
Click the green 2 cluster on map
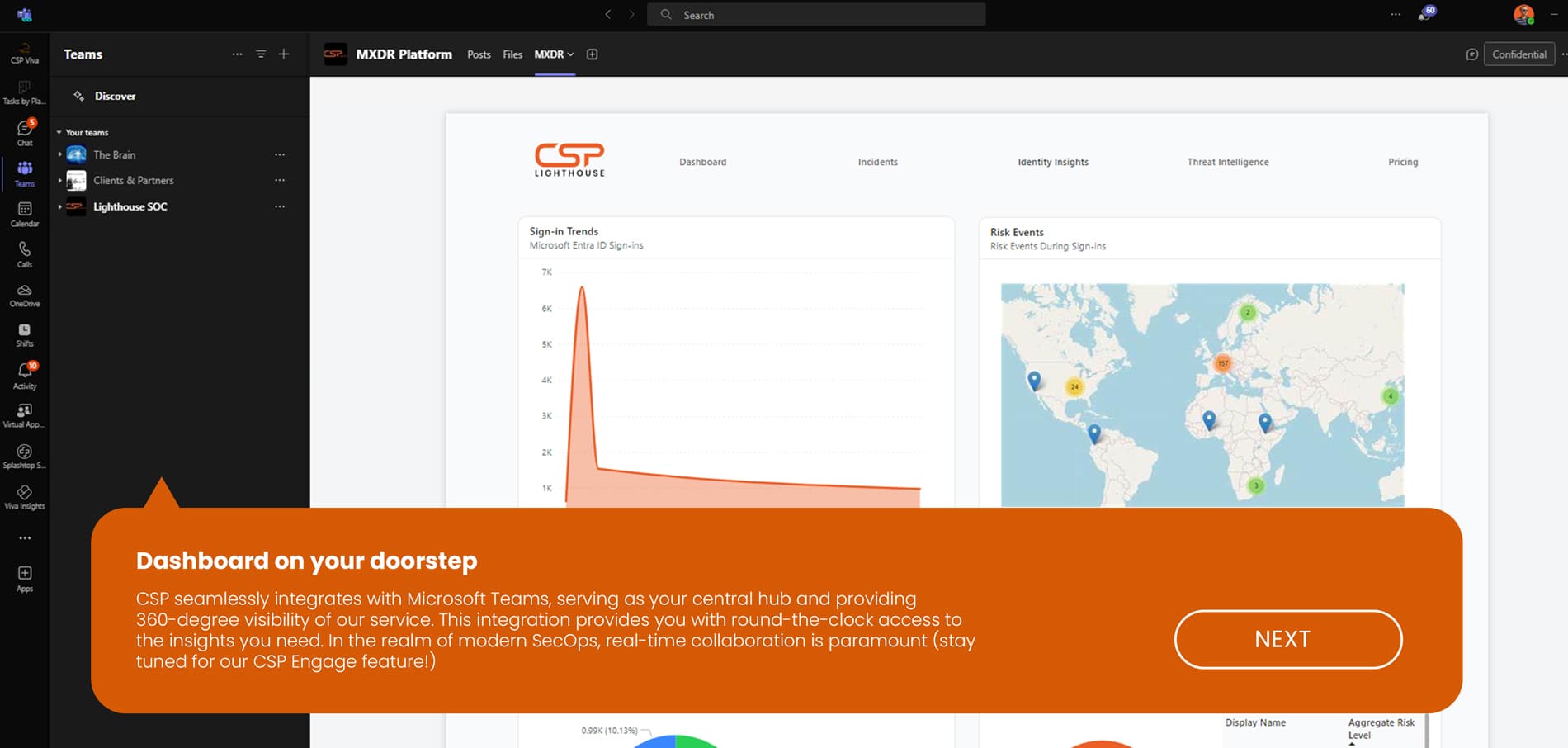(1248, 313)
